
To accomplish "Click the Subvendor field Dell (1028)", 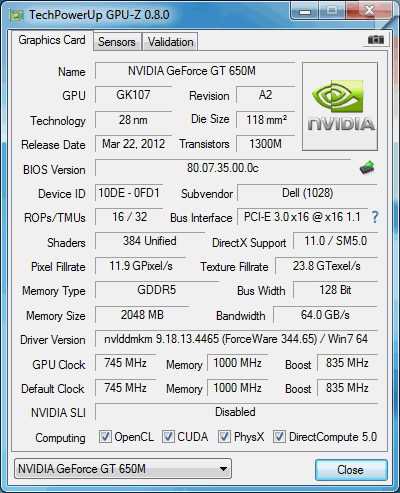I will tap(307, 193).
